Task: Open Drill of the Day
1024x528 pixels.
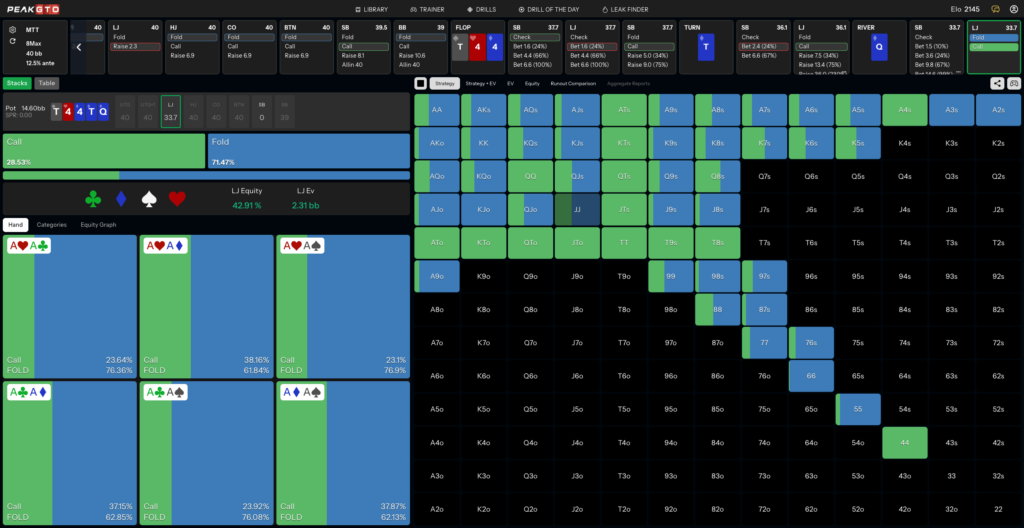Action: coord(549,9)
